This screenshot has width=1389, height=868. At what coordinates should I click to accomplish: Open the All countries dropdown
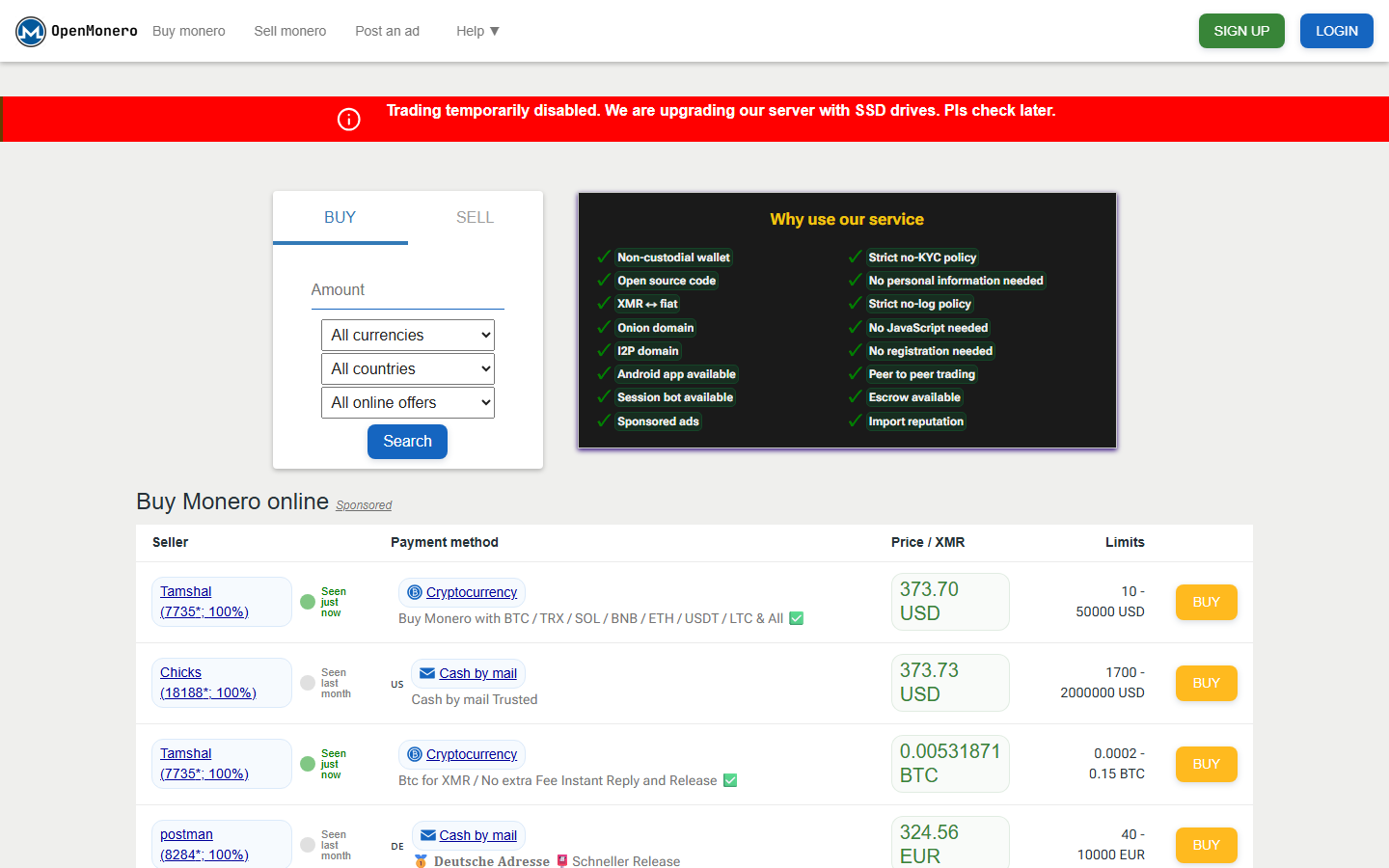pyautogui.click(x=408, y=368)
